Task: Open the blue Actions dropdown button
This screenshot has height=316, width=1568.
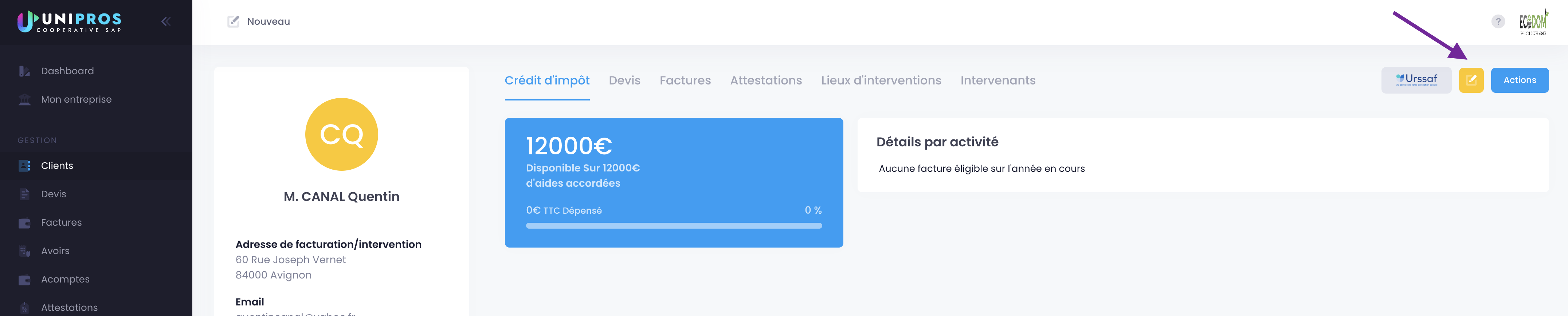Action: tap(1519, 80)
